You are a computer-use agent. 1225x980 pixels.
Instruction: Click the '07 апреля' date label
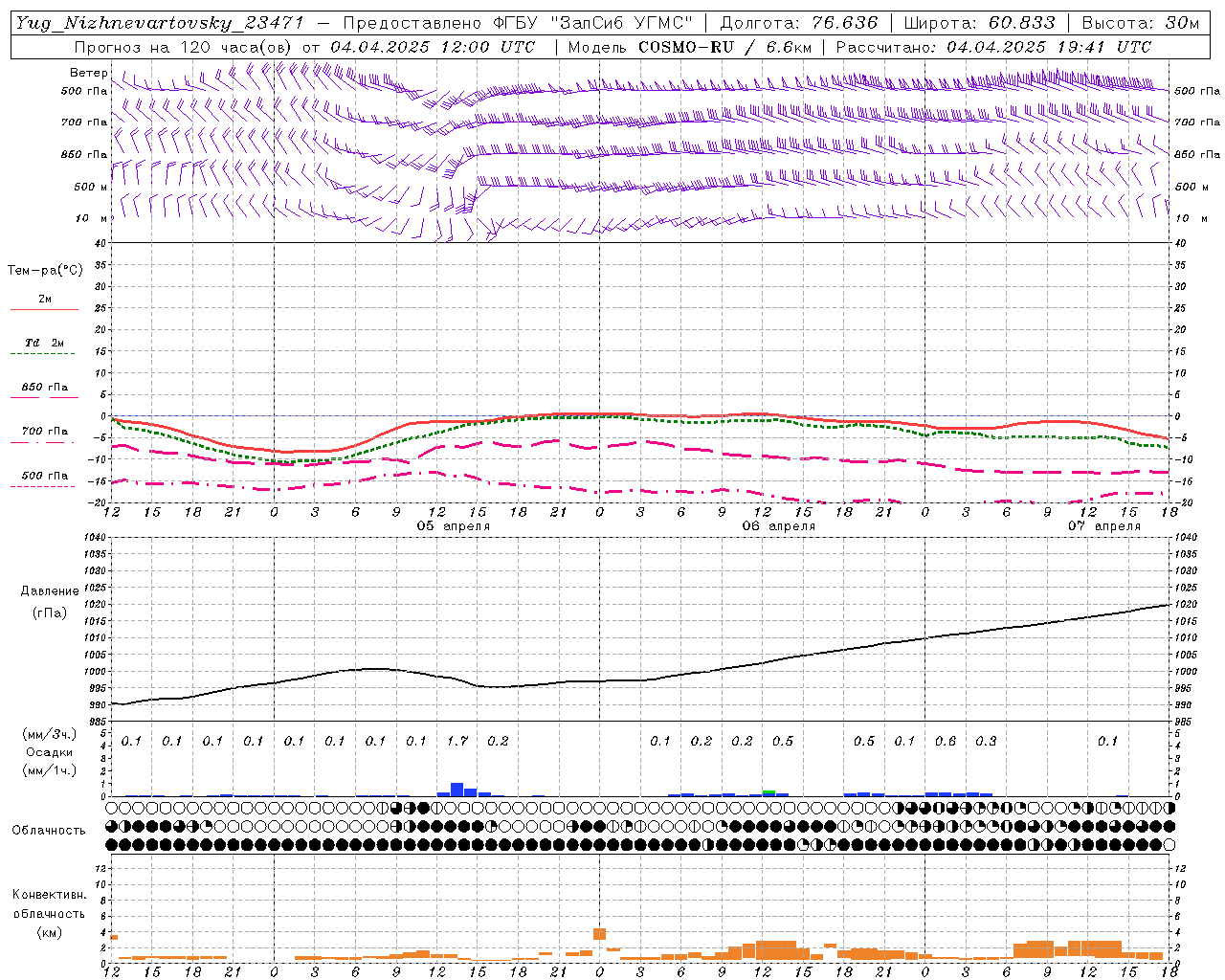pos(1104,526)
